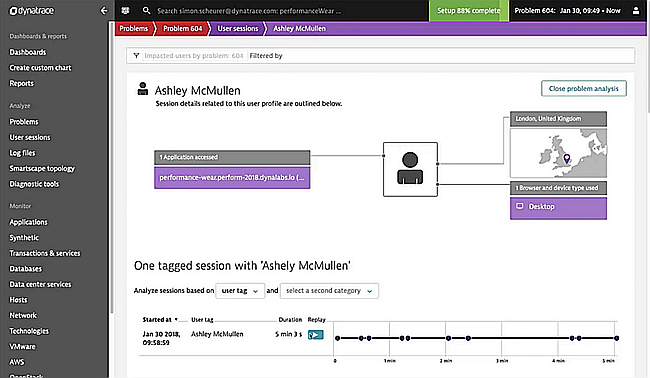This screenshot has width=650, height=378.
Task: Click the first dot on the session timeline
Action: click(337, 338)
